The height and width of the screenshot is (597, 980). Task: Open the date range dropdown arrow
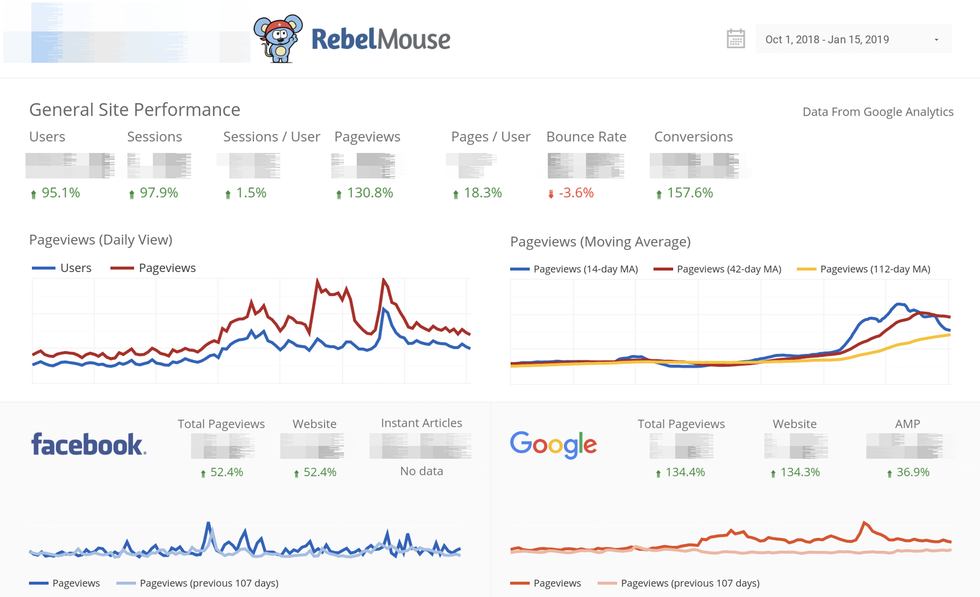[x=936, y=40]
